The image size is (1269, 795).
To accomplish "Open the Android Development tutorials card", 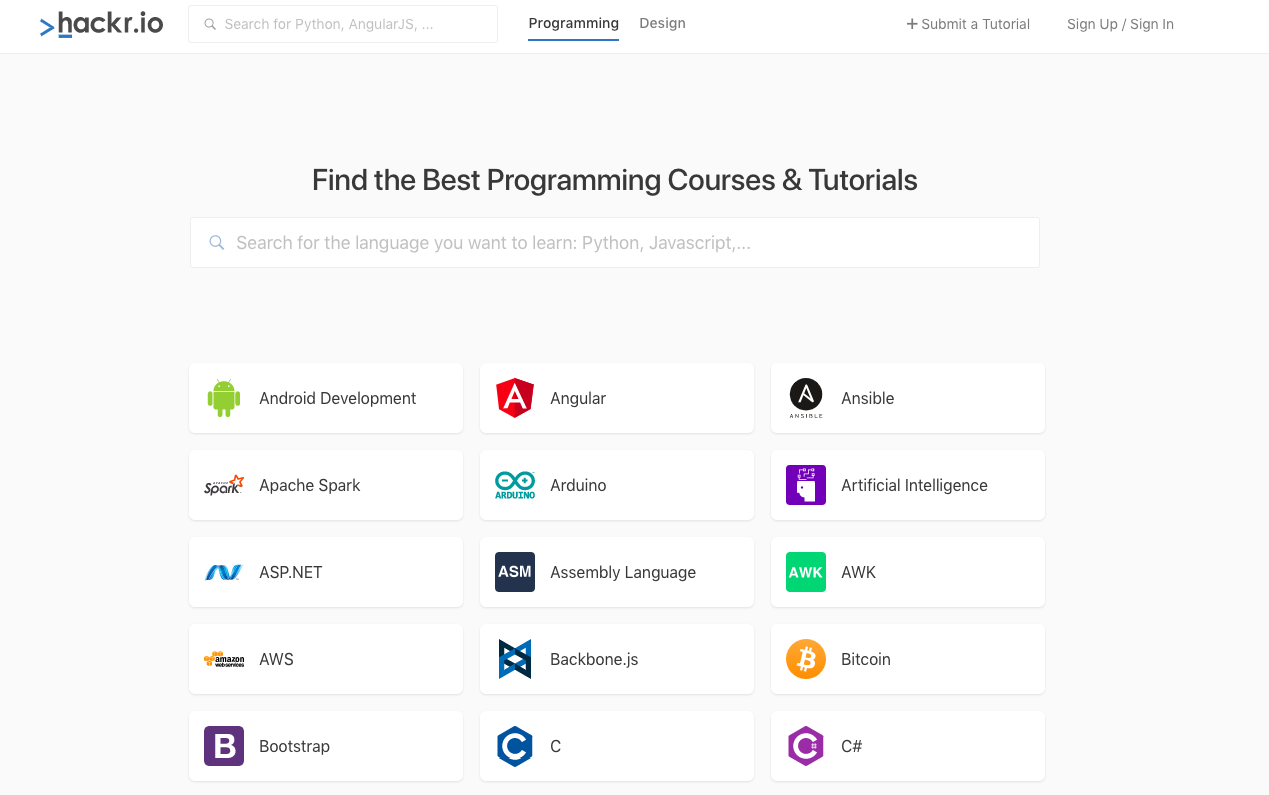I will tap(326, 398).
